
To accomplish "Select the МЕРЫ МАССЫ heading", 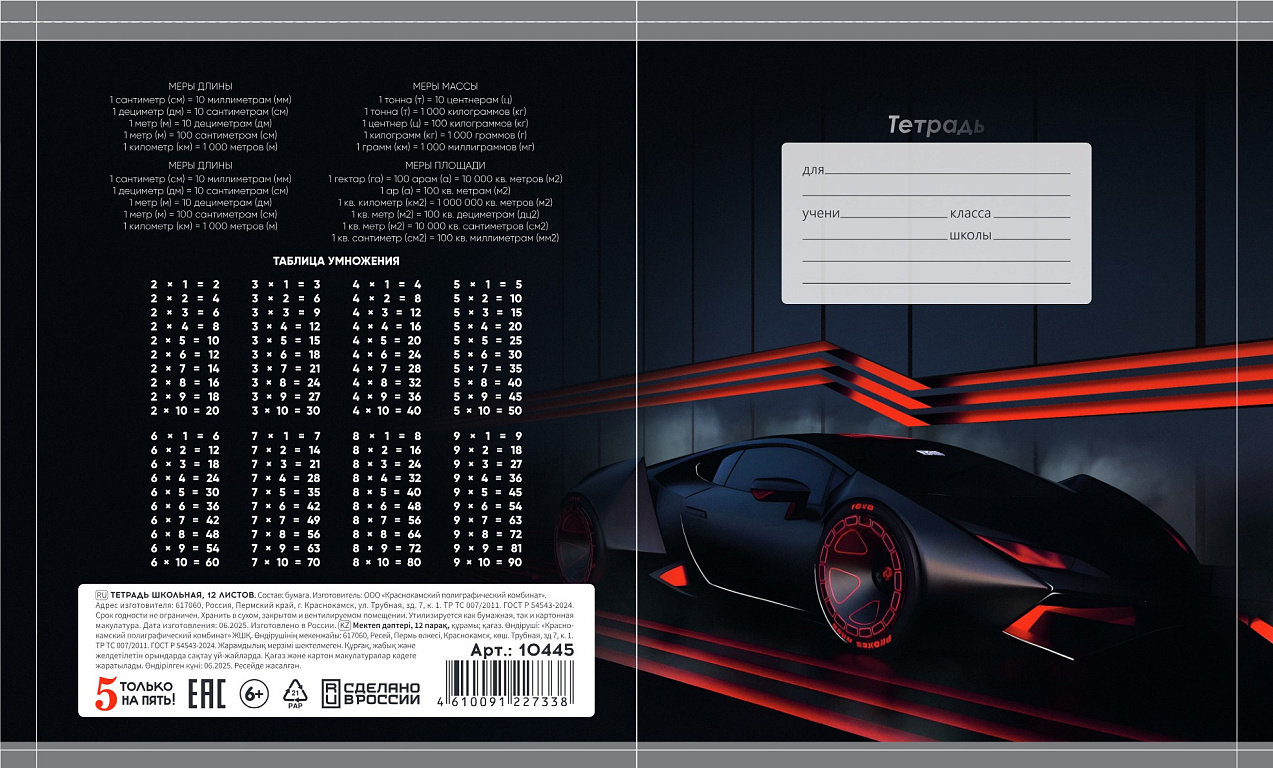I will coord(445,86).
